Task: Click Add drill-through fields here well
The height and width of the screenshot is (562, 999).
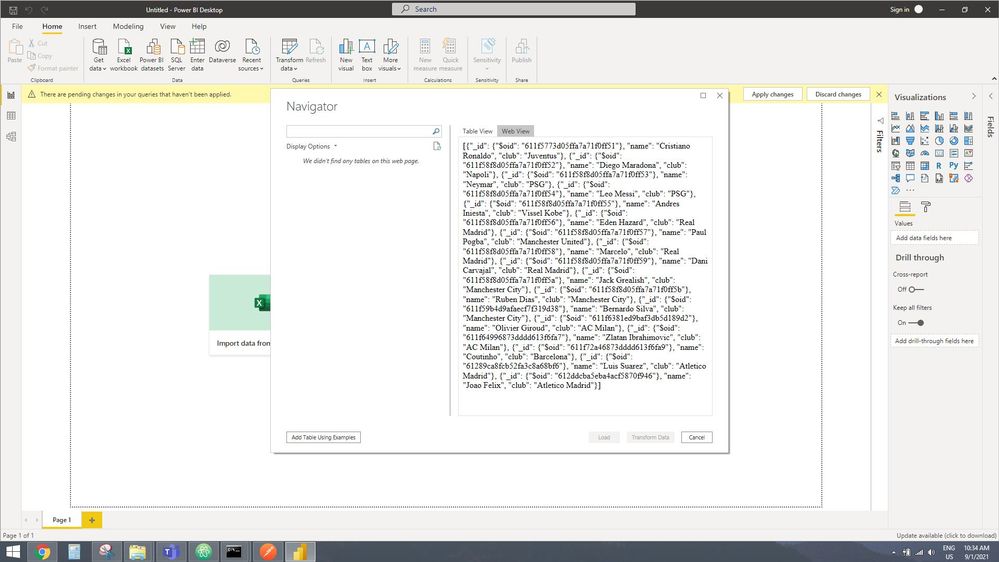Action: pyautogui.click(x=935, y=341)
